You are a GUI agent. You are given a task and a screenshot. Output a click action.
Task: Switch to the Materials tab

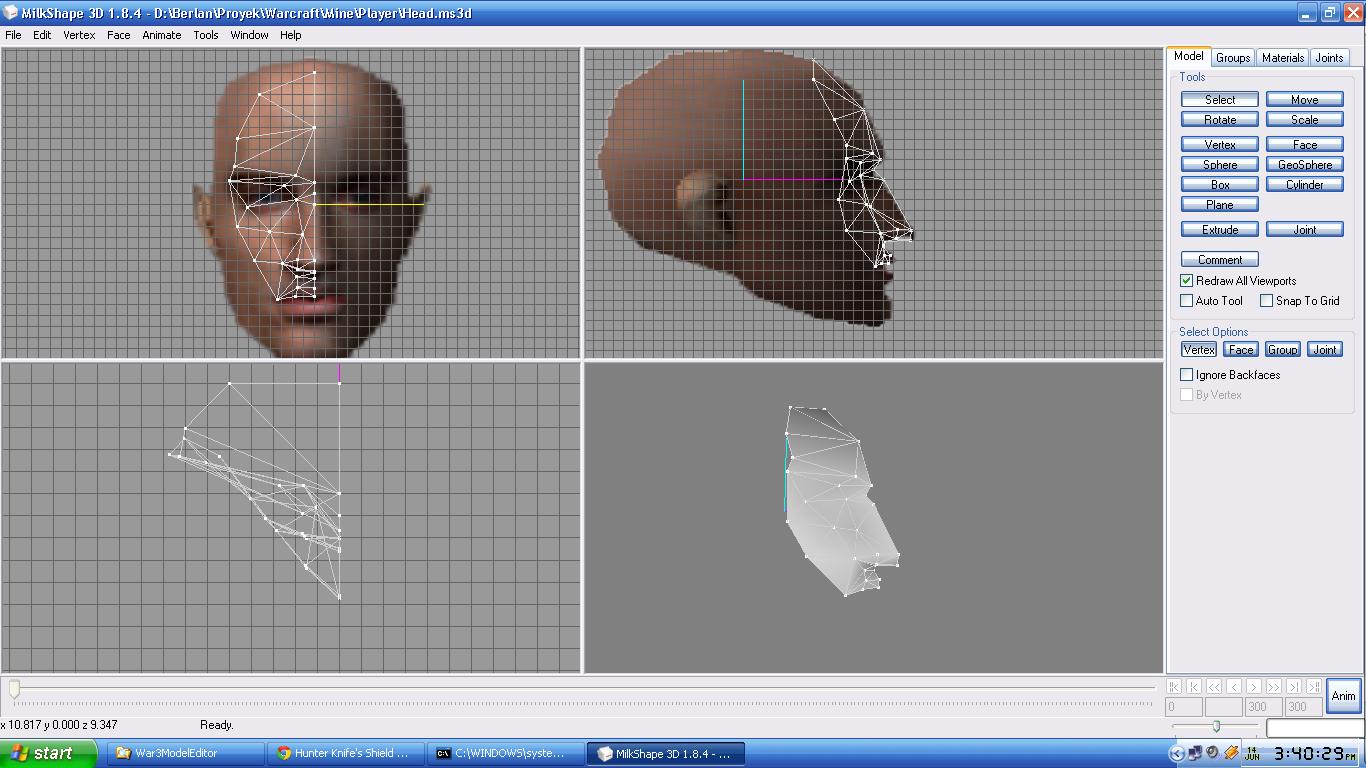pos(1282,58)
